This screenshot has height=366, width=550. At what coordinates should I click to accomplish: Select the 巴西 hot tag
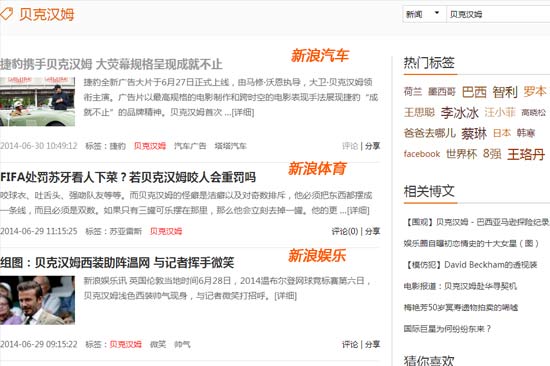click(x=474, y=92)
